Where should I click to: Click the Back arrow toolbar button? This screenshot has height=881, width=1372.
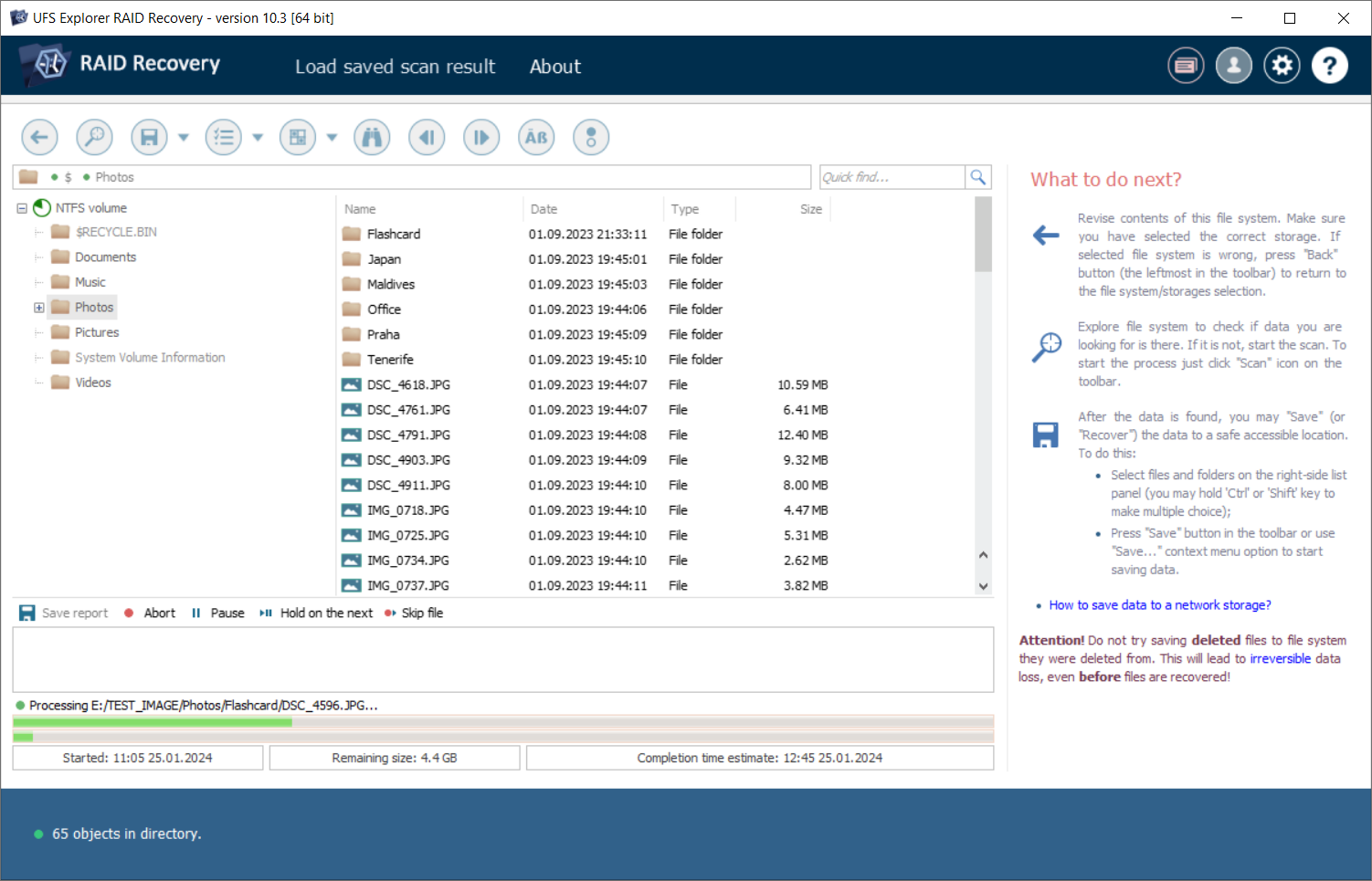[x=39, y=138]
